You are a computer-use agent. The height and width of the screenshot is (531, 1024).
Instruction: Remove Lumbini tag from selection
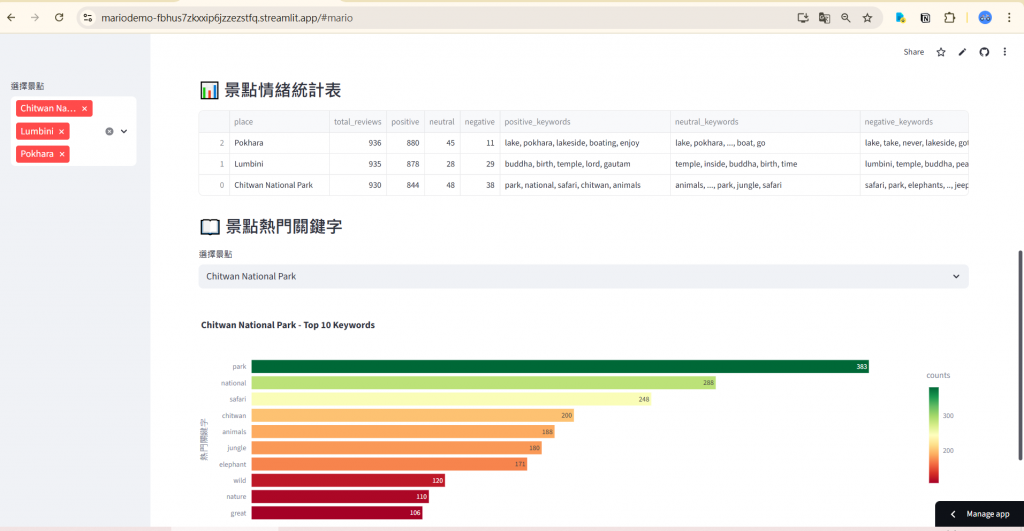(x=61, y=131)
